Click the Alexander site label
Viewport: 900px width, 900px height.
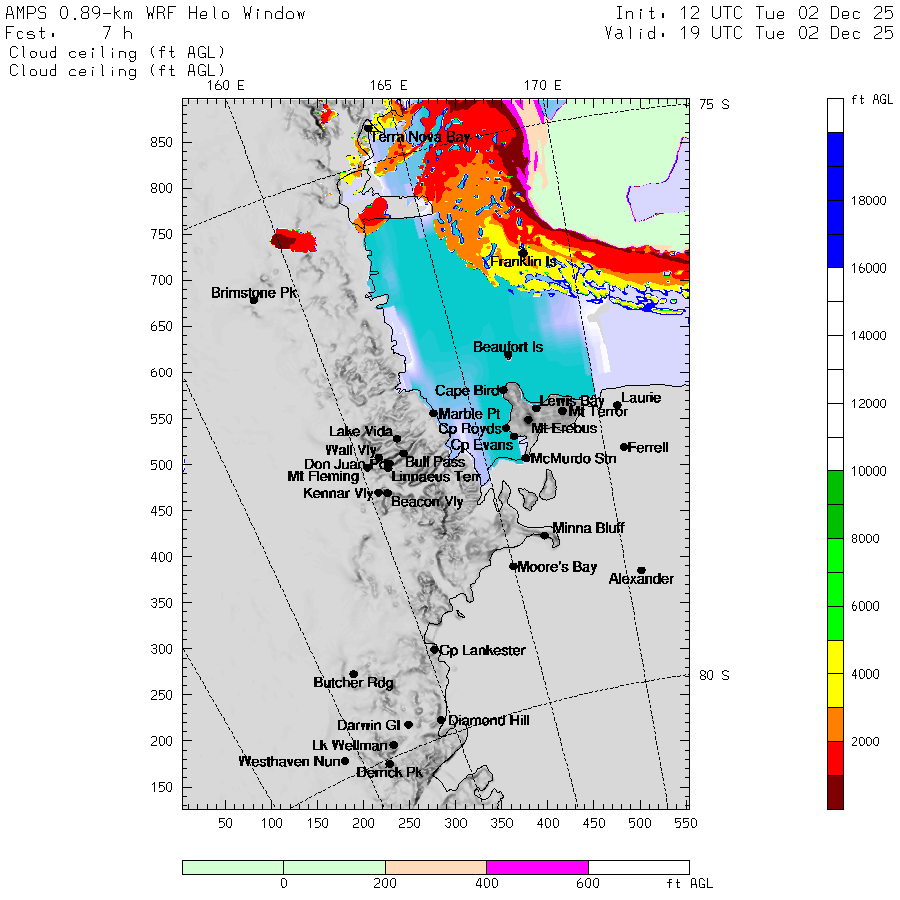click(x=641, y=579)
